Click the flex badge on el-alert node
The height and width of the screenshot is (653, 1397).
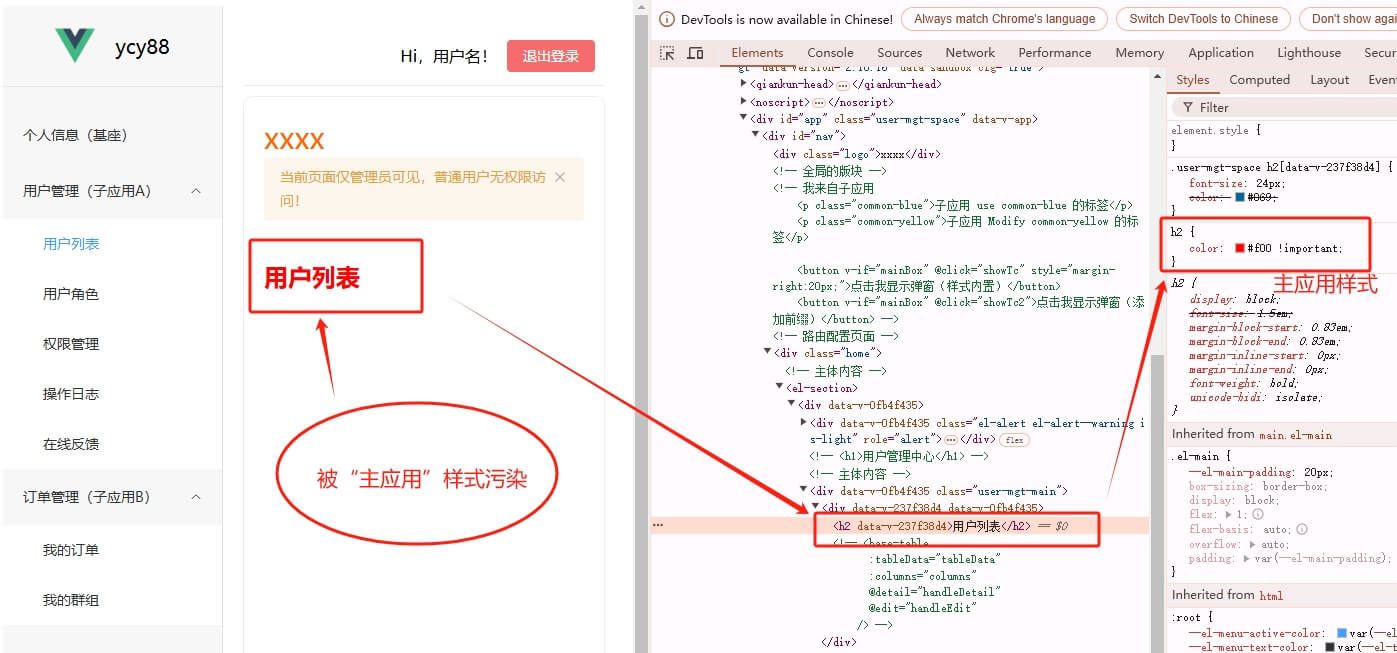(x=1014, y=440)
